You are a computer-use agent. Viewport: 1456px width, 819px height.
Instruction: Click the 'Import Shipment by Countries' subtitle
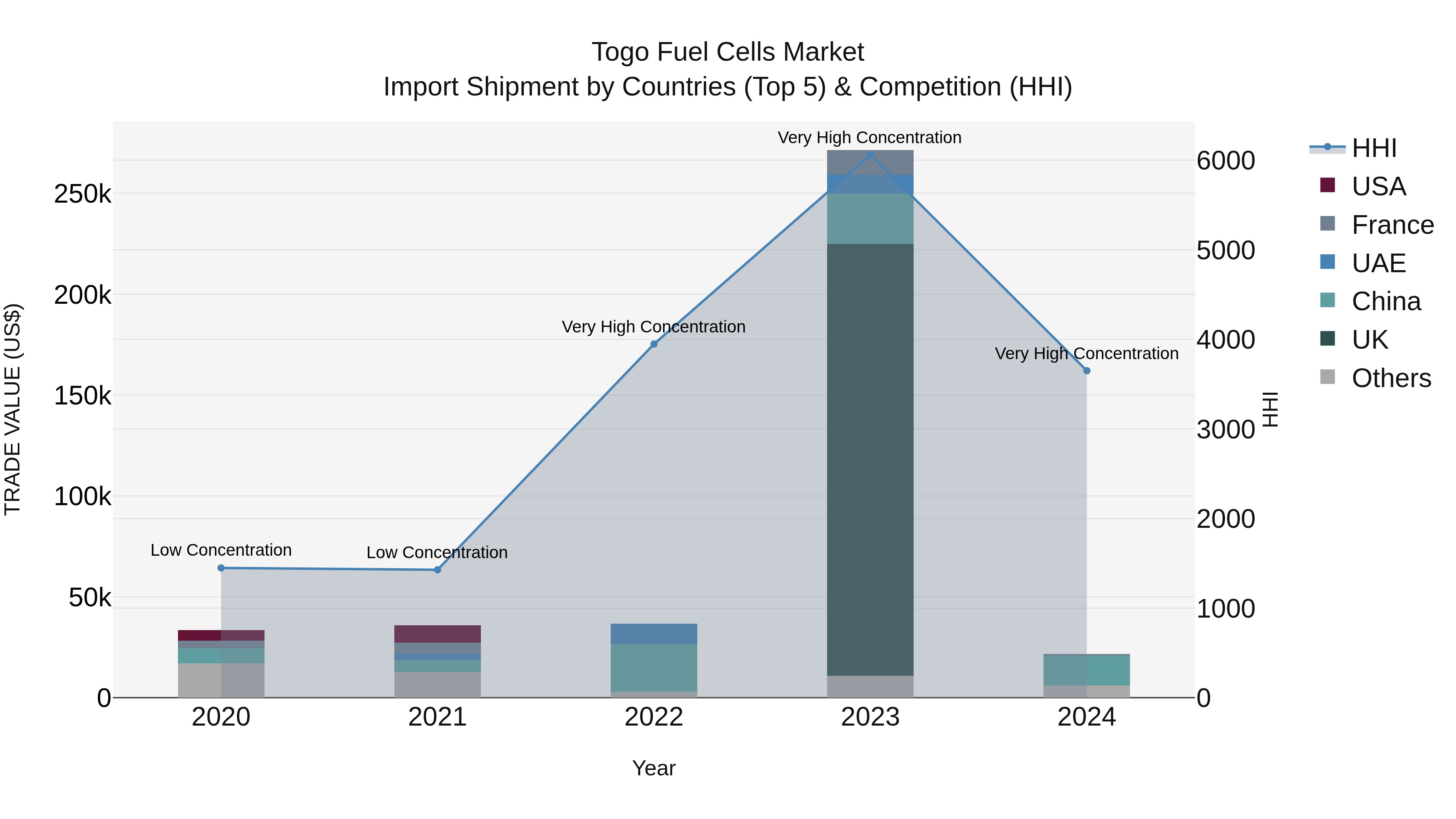728,87
